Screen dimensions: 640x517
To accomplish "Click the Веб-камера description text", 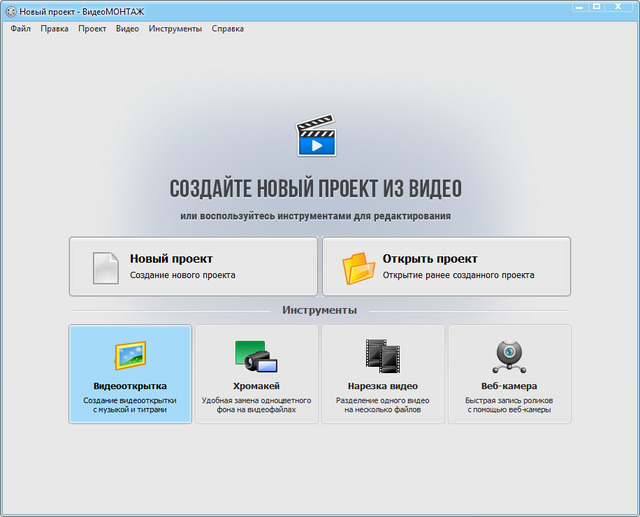I will tap(509, 405).
